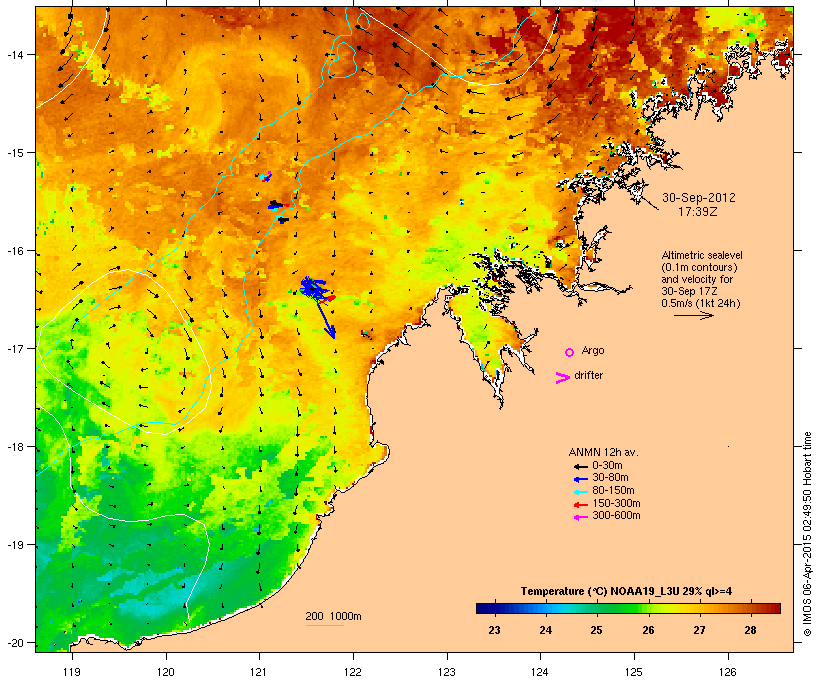Click the '0.5m/s (1kt 24h)' text
This screenshot has width=820, height=680.
click(x=701, y=303)
